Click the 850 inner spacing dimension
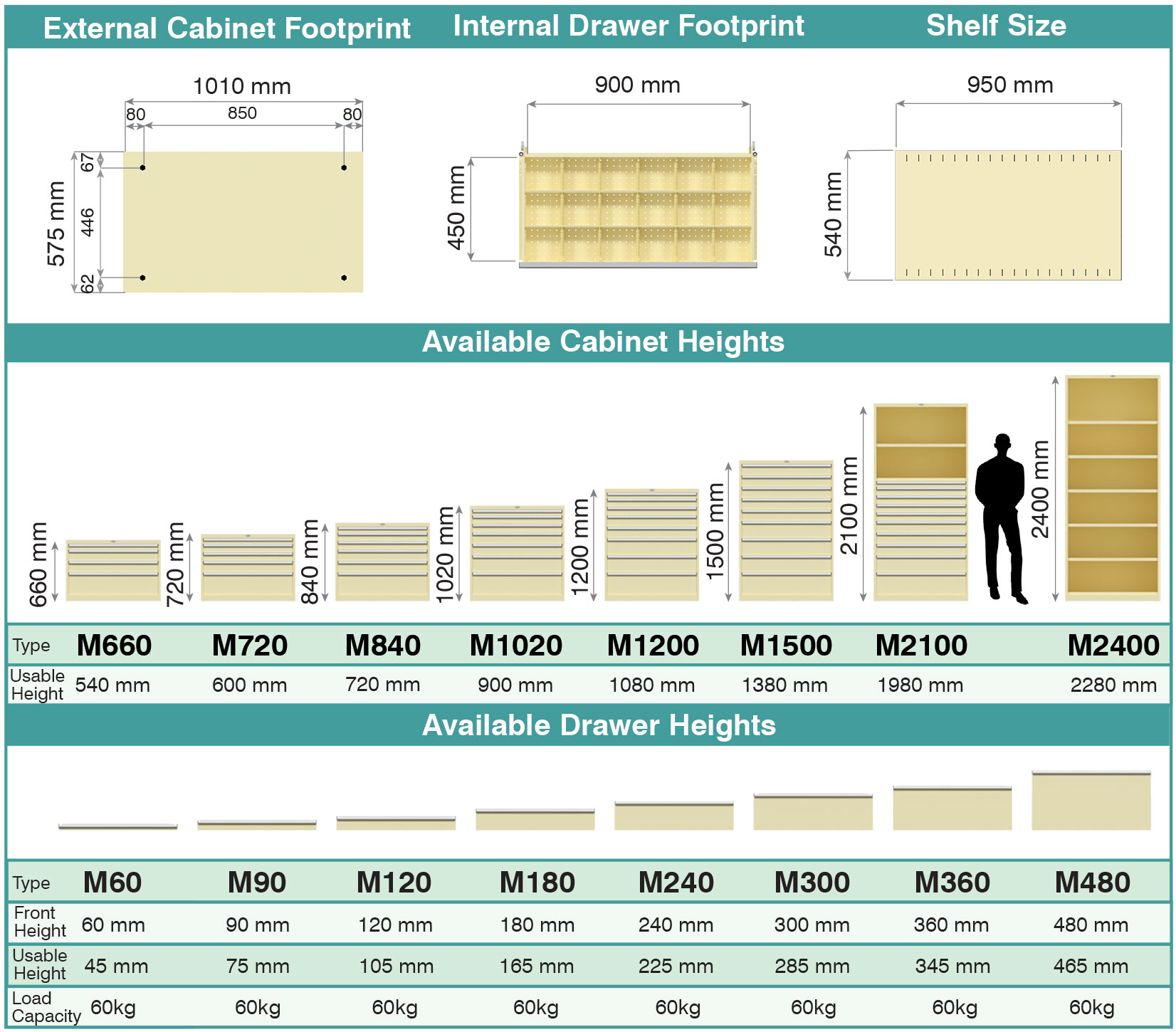The width and height of the screenshot is (1176, 1032). point(242,113)
